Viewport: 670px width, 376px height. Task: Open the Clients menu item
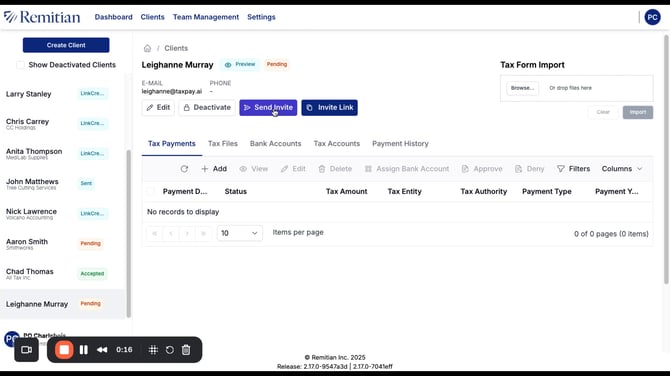[153, 17]
